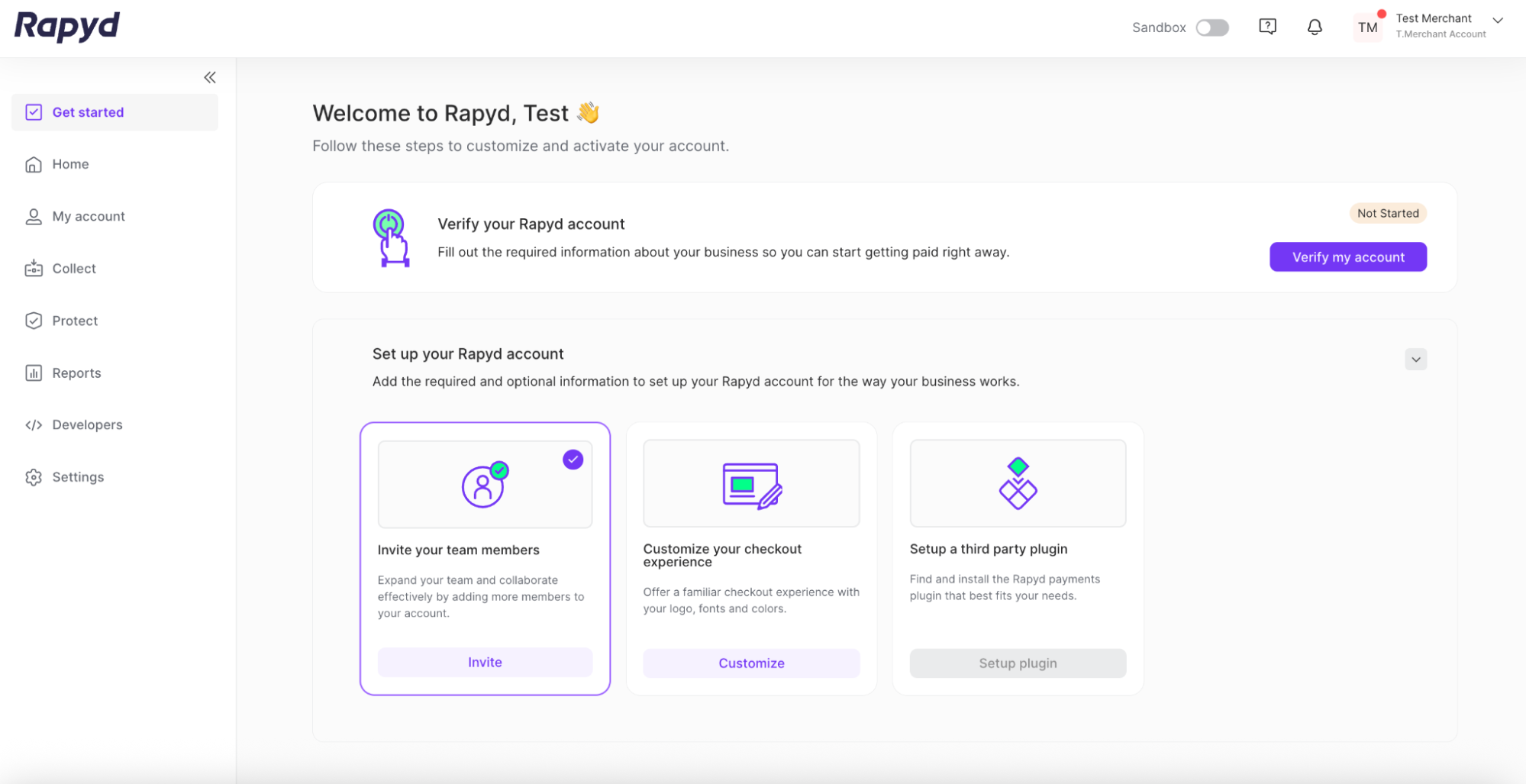Select the Collect sidebar icon

pyautogui.click(x=34, y=268)
